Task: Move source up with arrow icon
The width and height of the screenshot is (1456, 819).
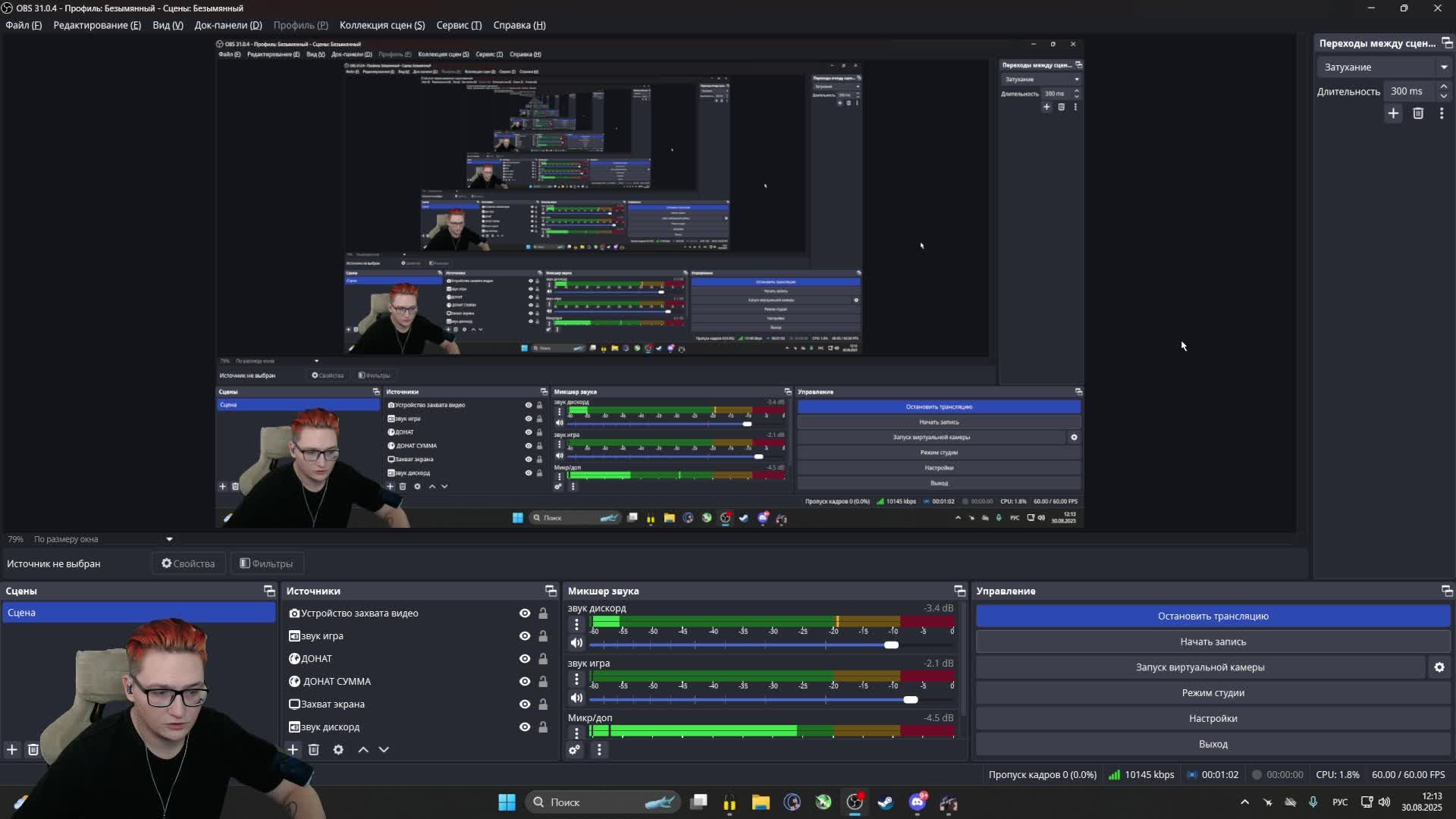Action: pyautogui.click(x=363, y=749)
